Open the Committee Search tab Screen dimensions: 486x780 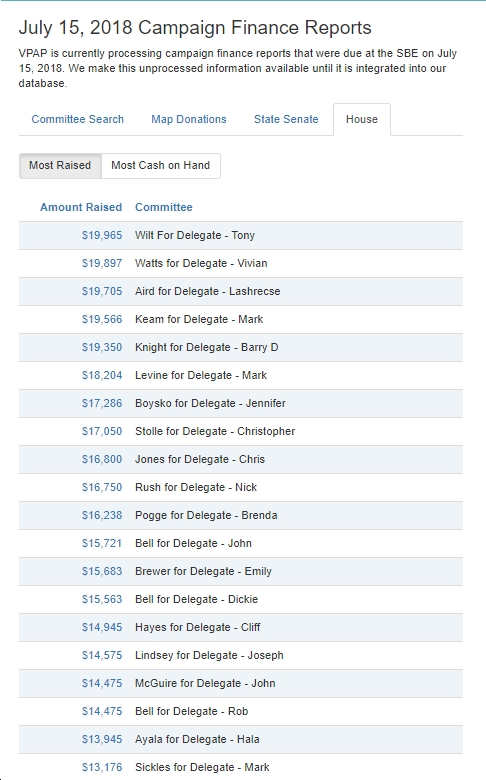(77, 119)
